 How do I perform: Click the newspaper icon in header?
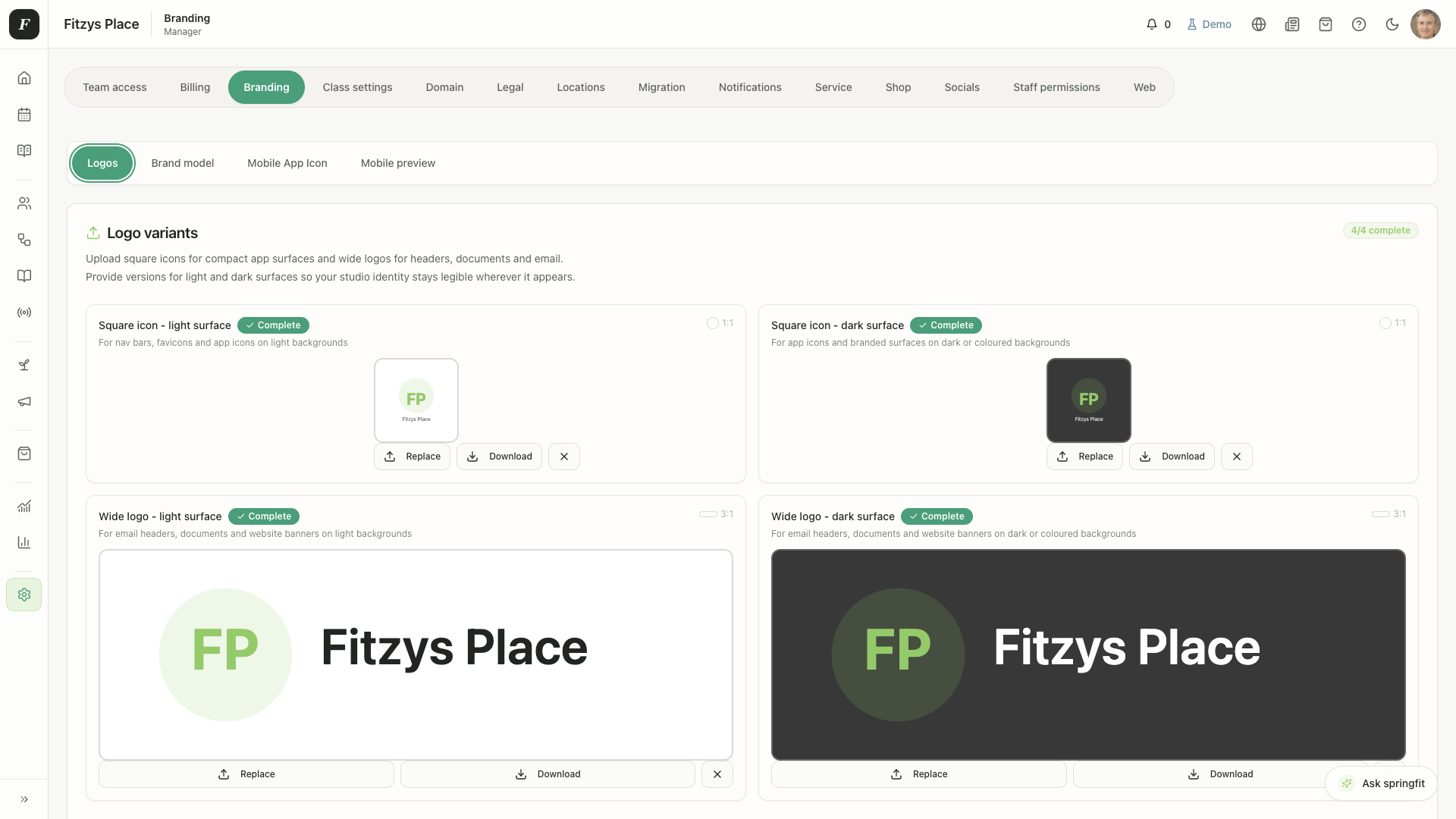click(1292, 24)
